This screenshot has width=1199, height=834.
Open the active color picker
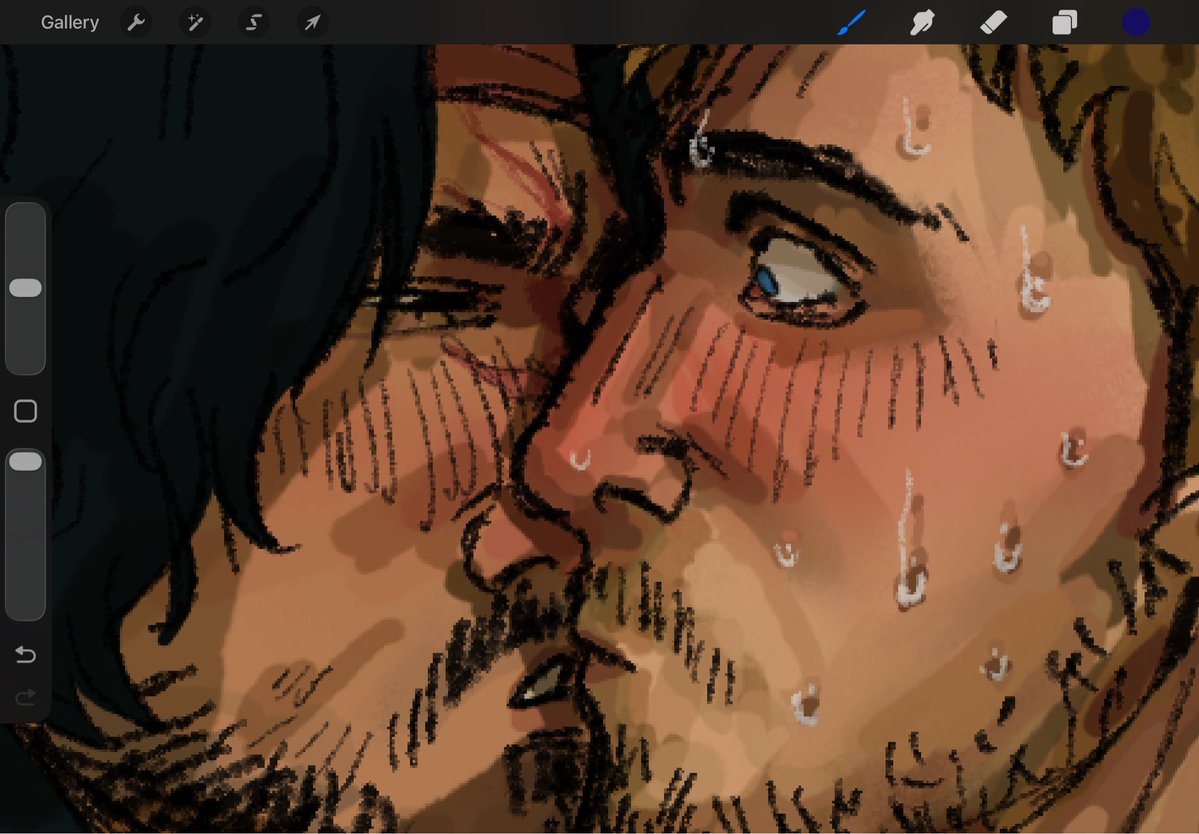point(1136,22)
